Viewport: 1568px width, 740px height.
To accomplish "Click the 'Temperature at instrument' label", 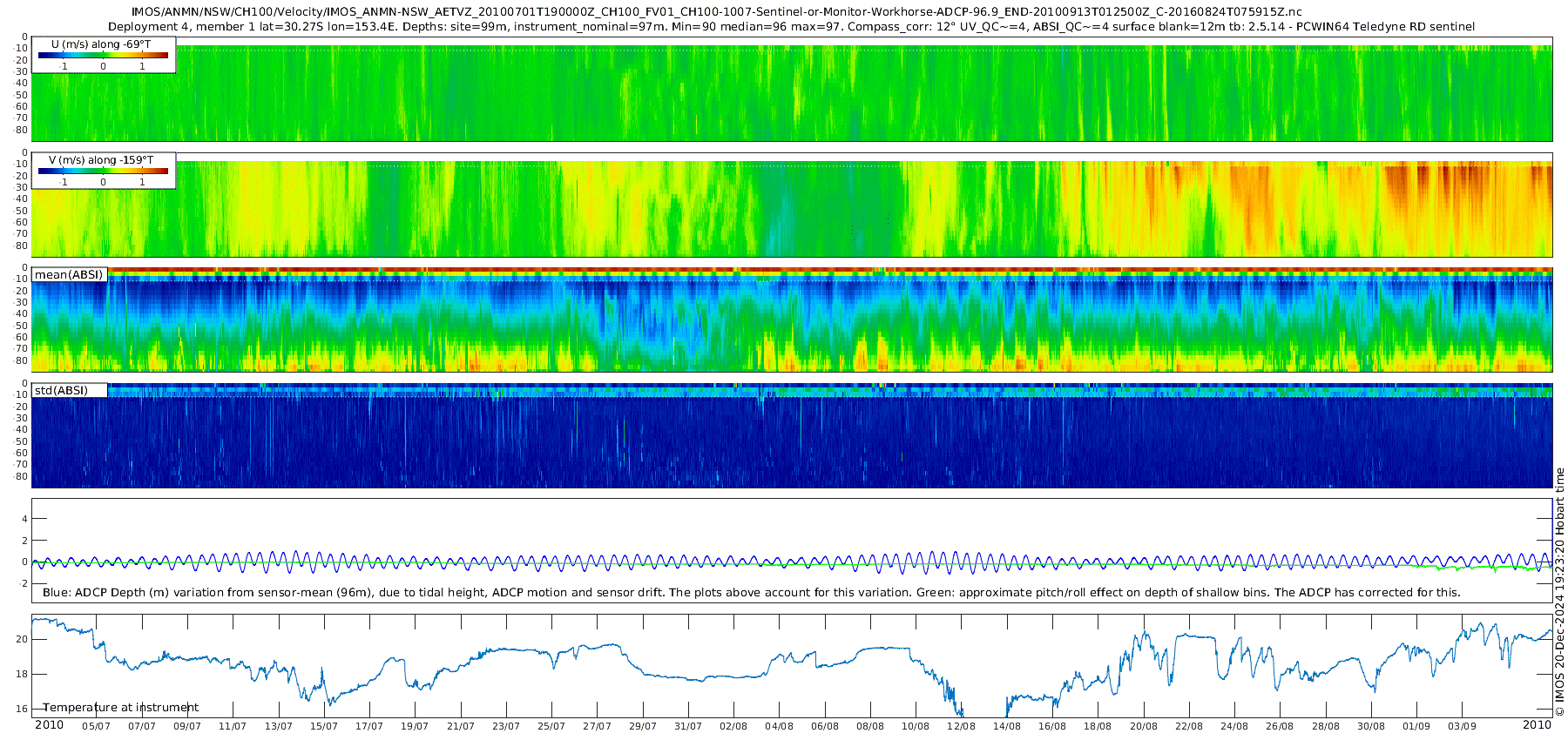I will tap(121, 708).
